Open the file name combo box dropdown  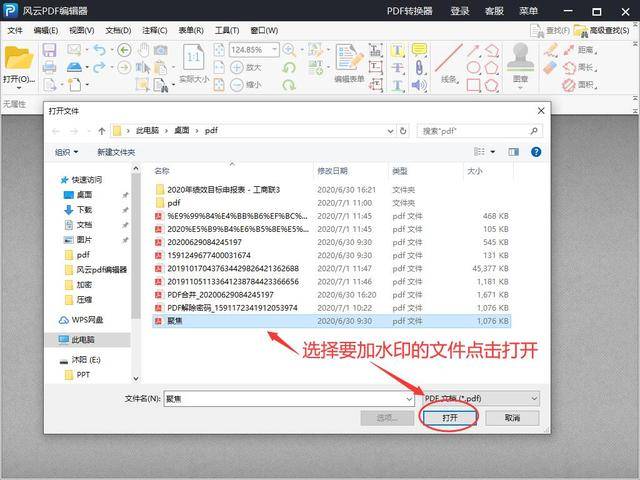coord(409,399)
